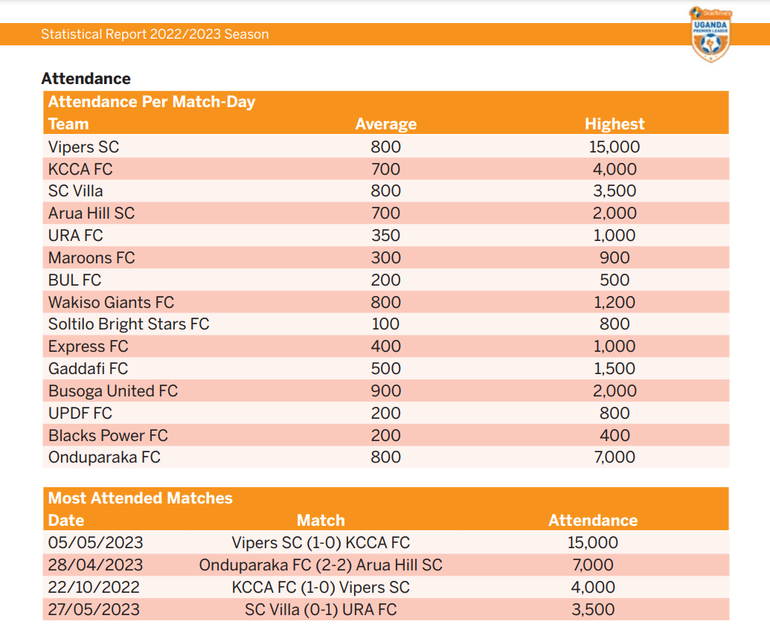Image resolution: width=770 pixels, height=627 pixels.
Task: Click the Onduparaka FC highest value 7,000
Action: [614, 457]
